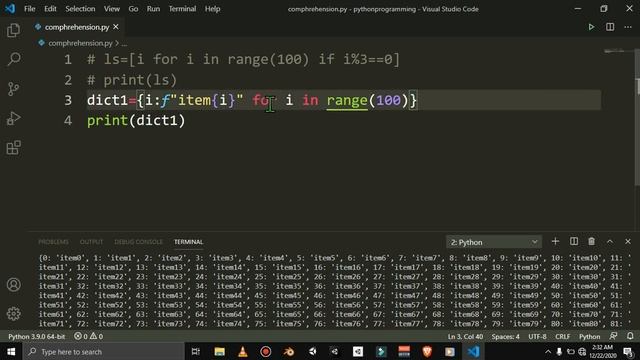Click the 'Type here to search' box
The width and height of the screenshot is (640, 360).
(x=103, y=351)
